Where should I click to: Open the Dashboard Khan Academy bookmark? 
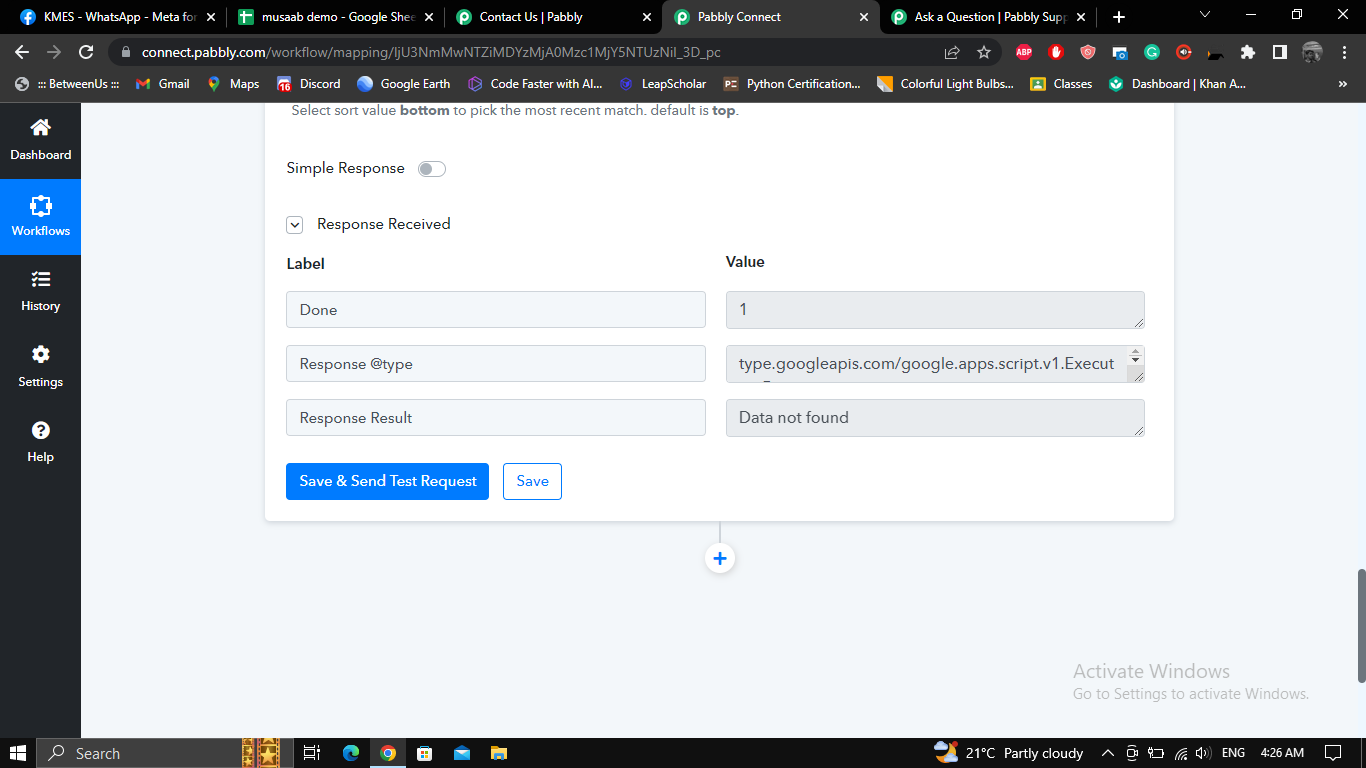1177,84
